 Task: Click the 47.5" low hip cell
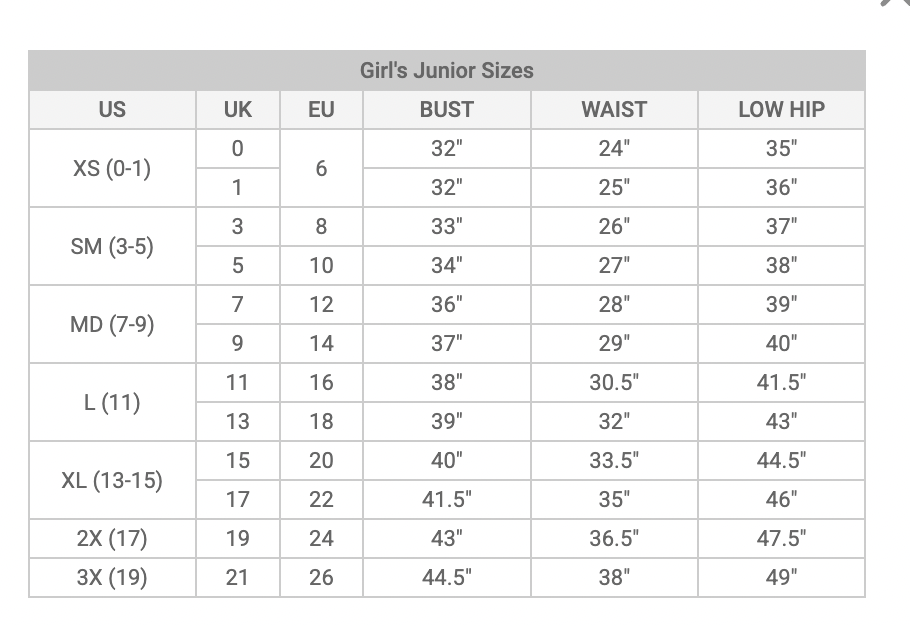780,539
